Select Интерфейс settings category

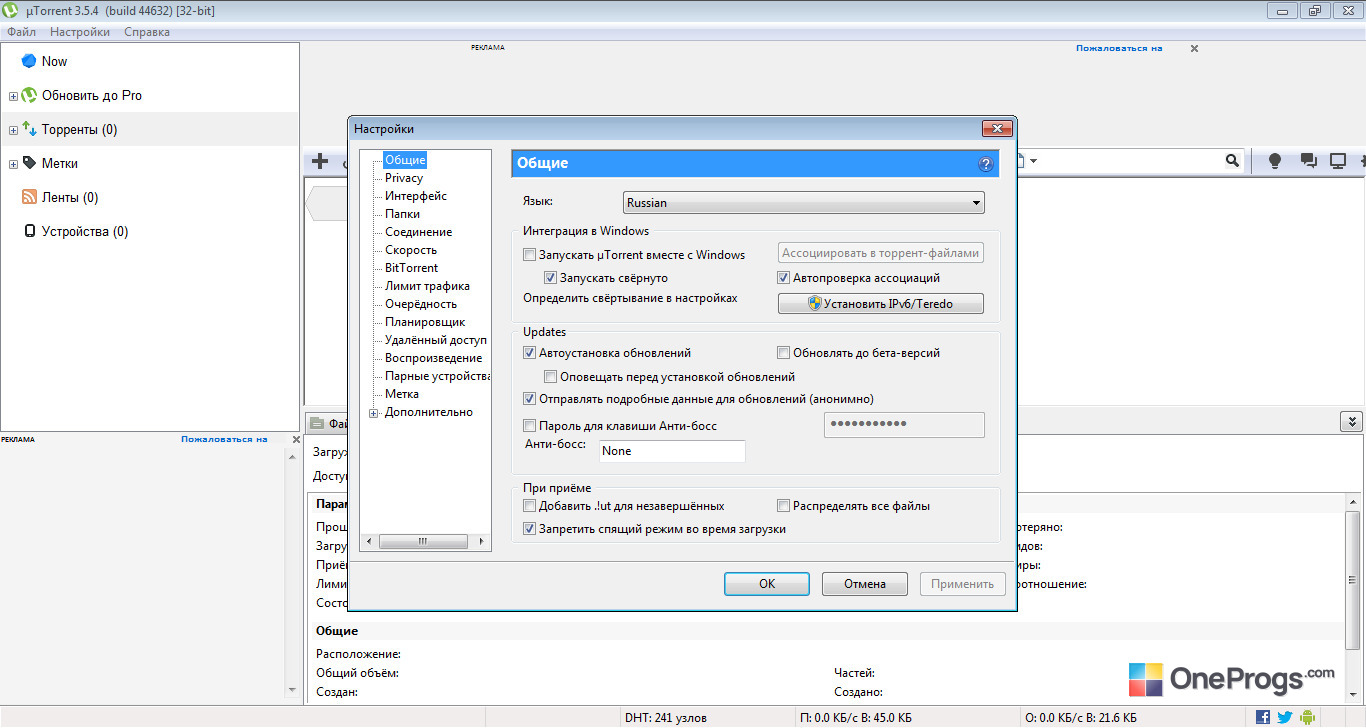click(416, 196)
